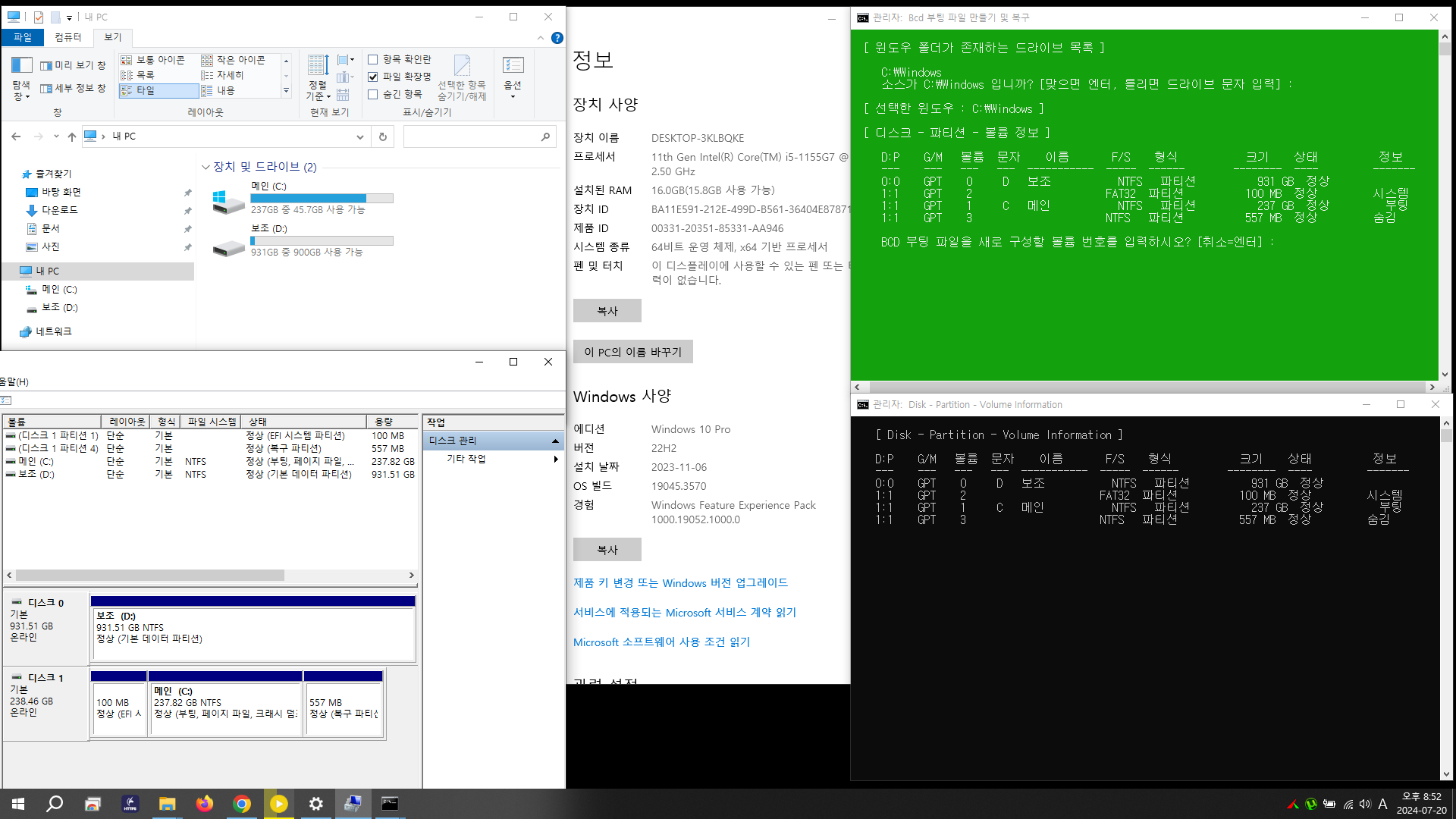This screenshot has height=819, width=1456.
Task: Launch Firefox from taskbar
Action: pos(205,804)
